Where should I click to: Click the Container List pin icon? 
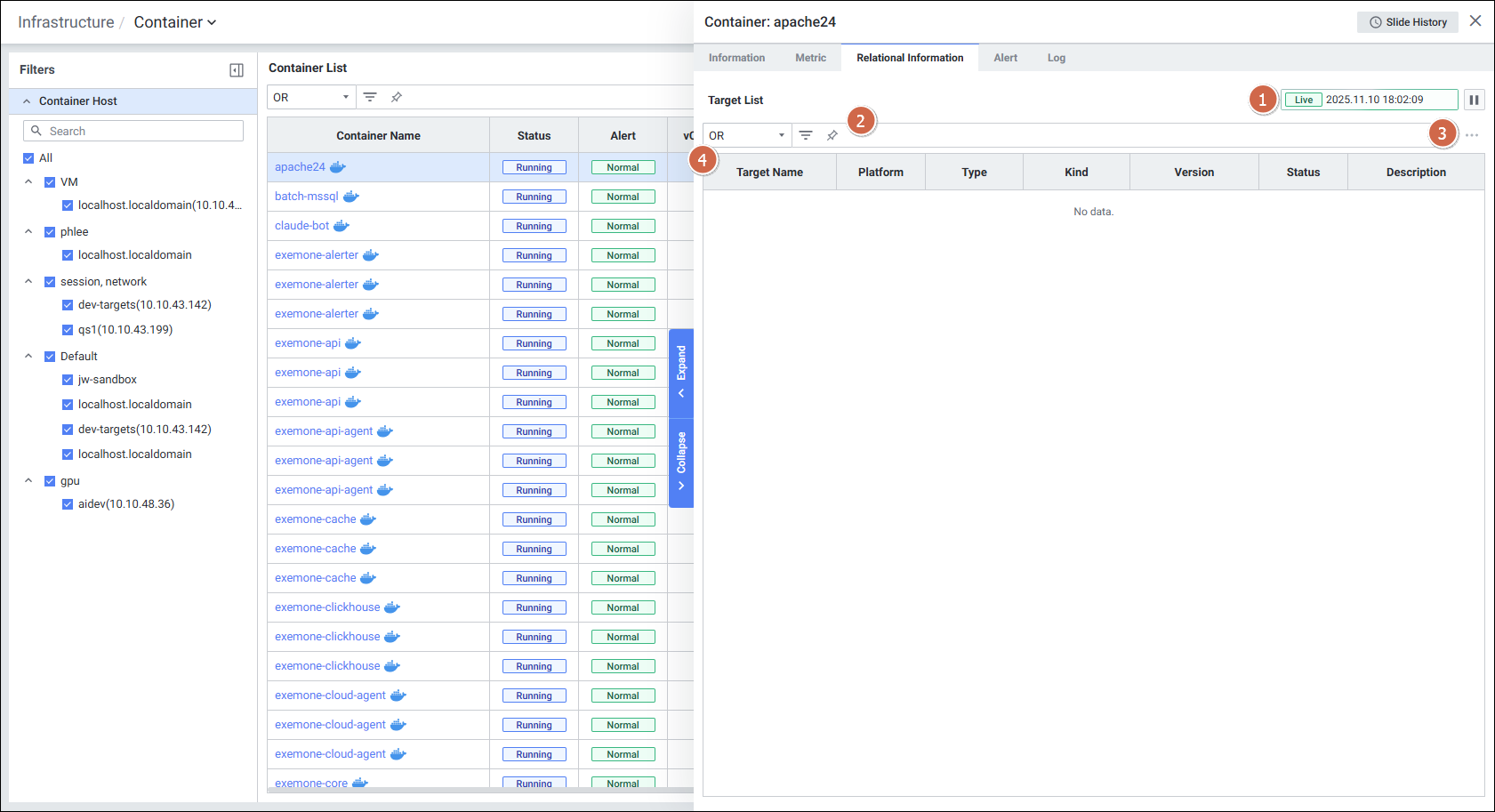click(397, 97)
